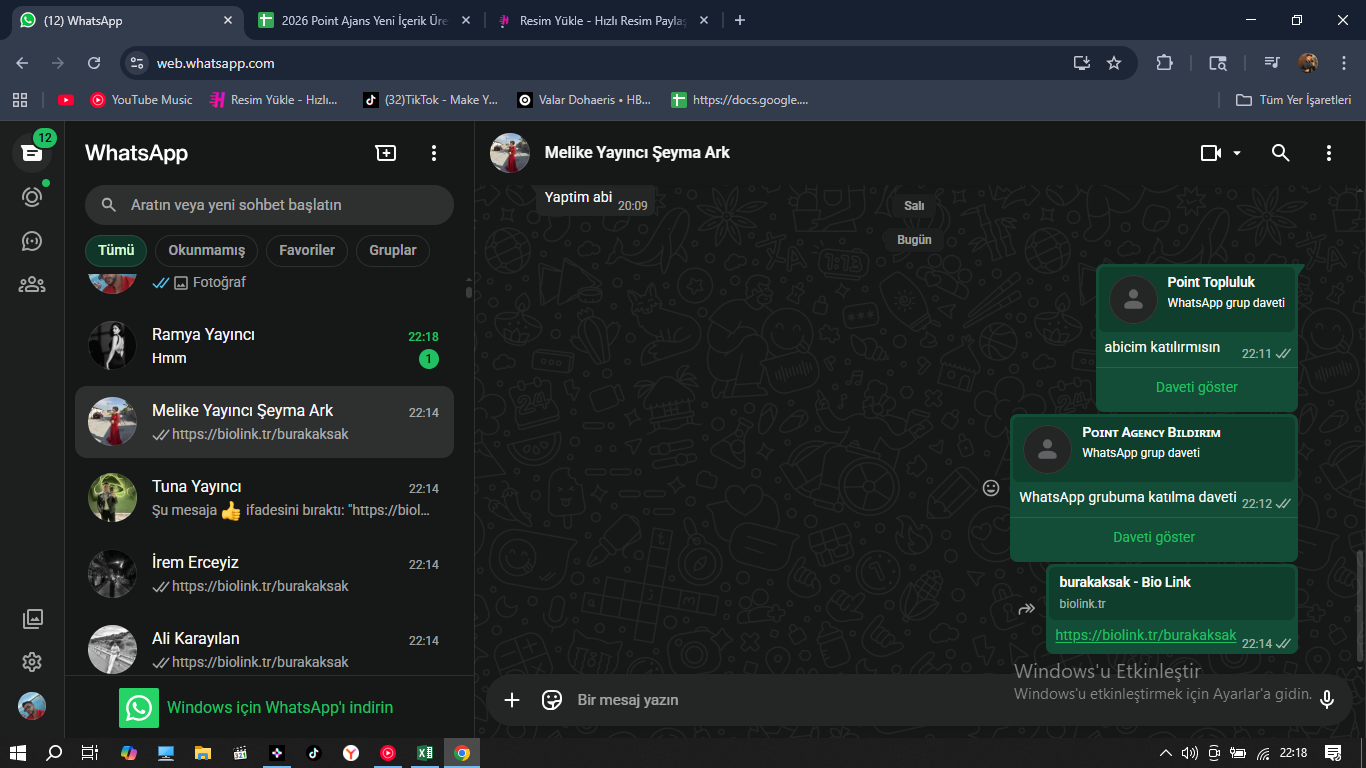This screenshot has height=768, width=1366.
Task: Open the Ramya Yayıncı chat
Action: coord(265,346)
